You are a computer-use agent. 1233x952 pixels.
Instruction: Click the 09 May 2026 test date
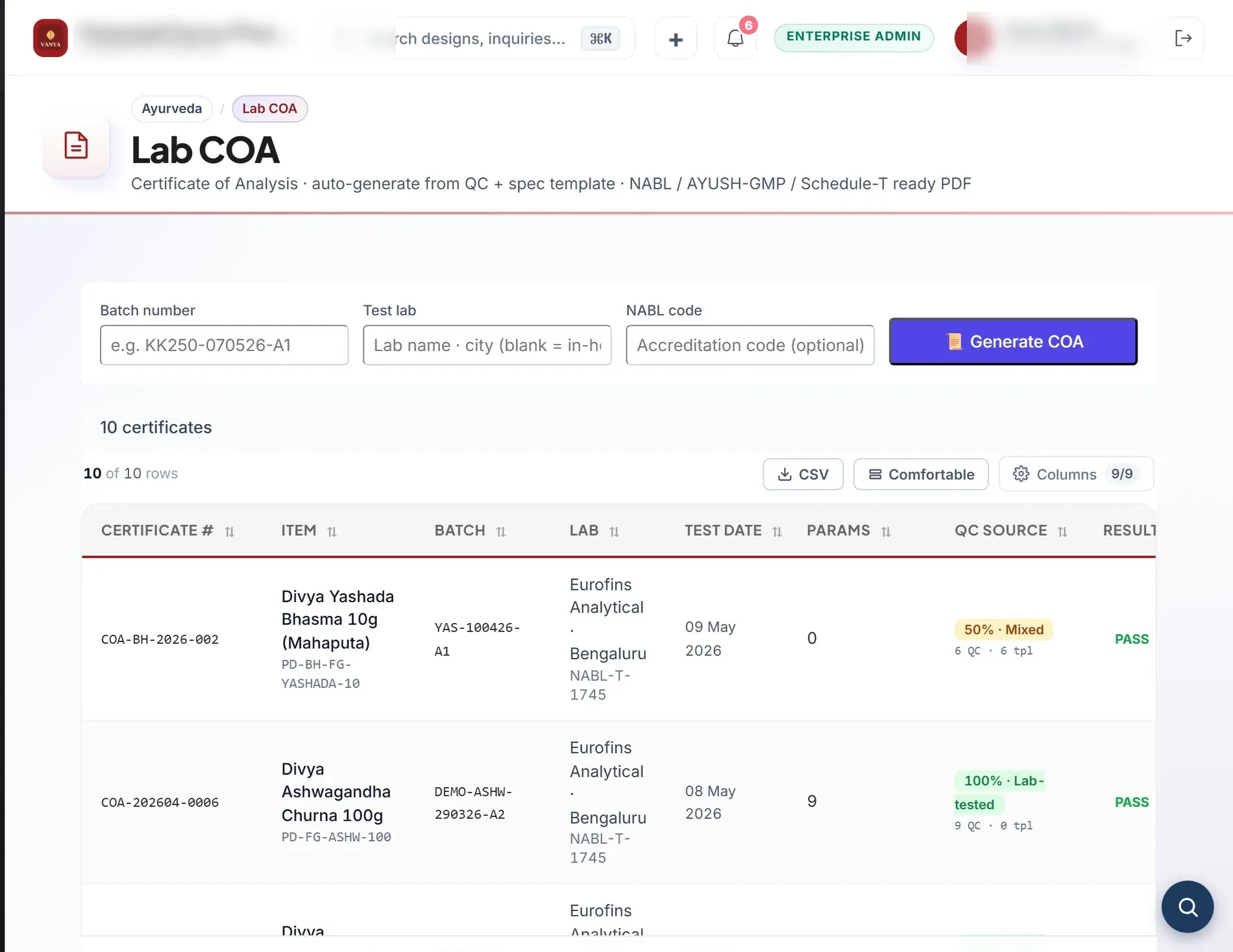click(x=710, y=639)
